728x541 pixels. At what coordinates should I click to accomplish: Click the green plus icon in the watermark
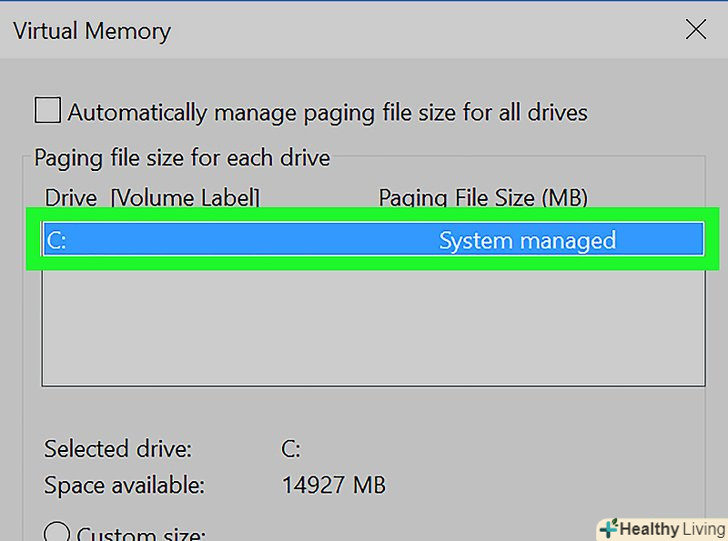pos(608,528)
